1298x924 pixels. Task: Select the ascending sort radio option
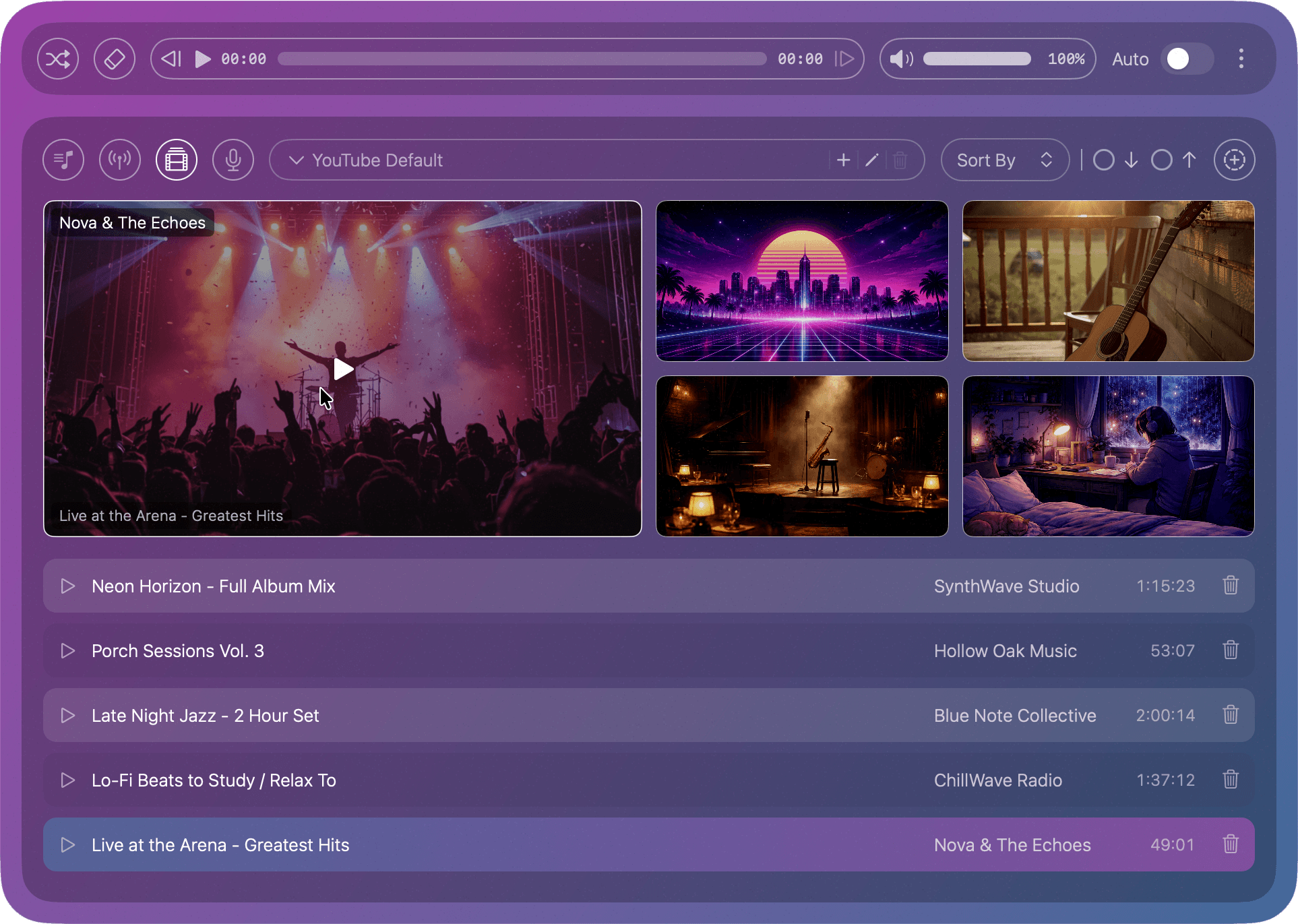[1161, 160]
